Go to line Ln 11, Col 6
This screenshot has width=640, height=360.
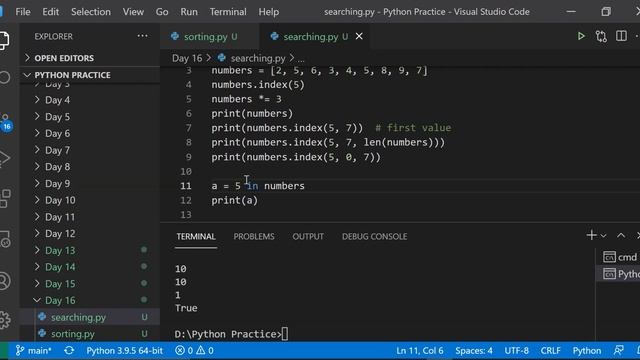(420, 351)
